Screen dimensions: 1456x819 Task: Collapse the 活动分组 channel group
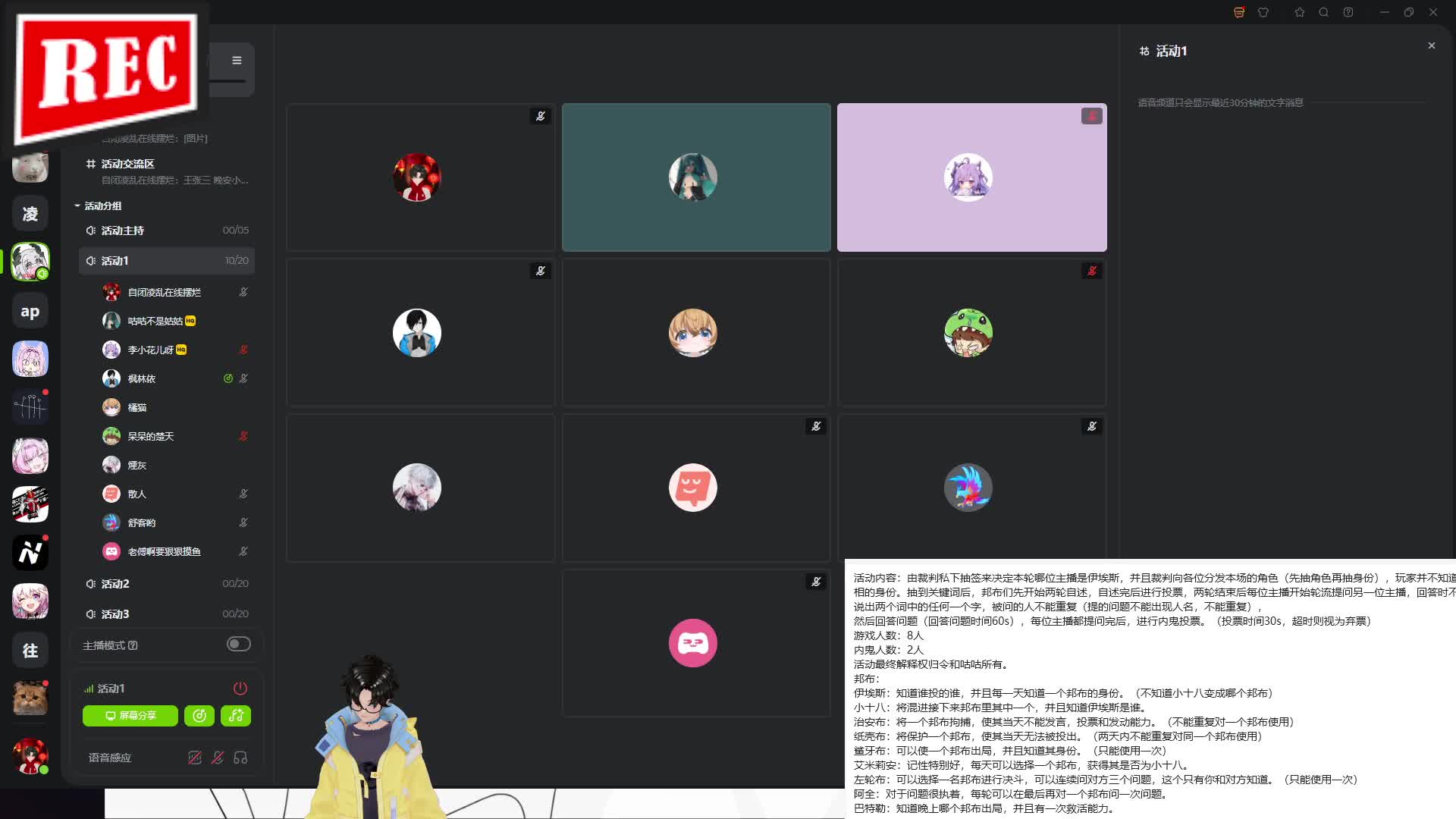pos(77,206)
